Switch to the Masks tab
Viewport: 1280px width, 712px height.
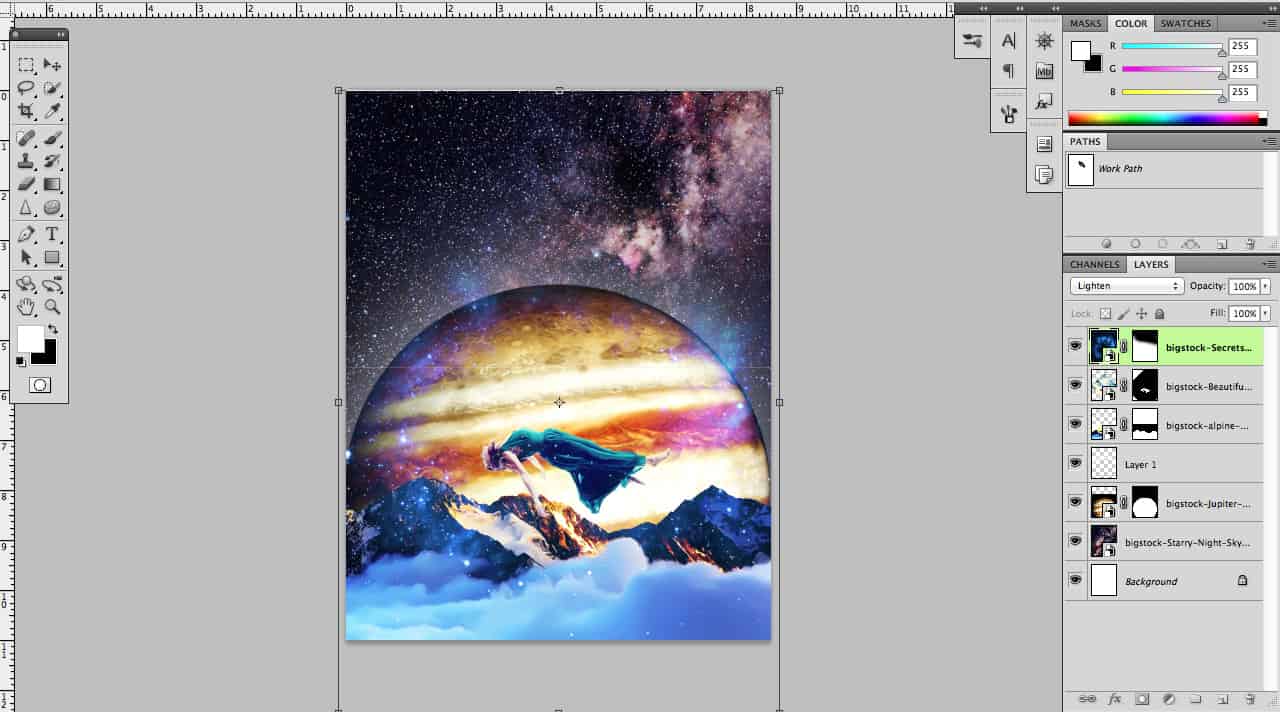pos(1085,23)
